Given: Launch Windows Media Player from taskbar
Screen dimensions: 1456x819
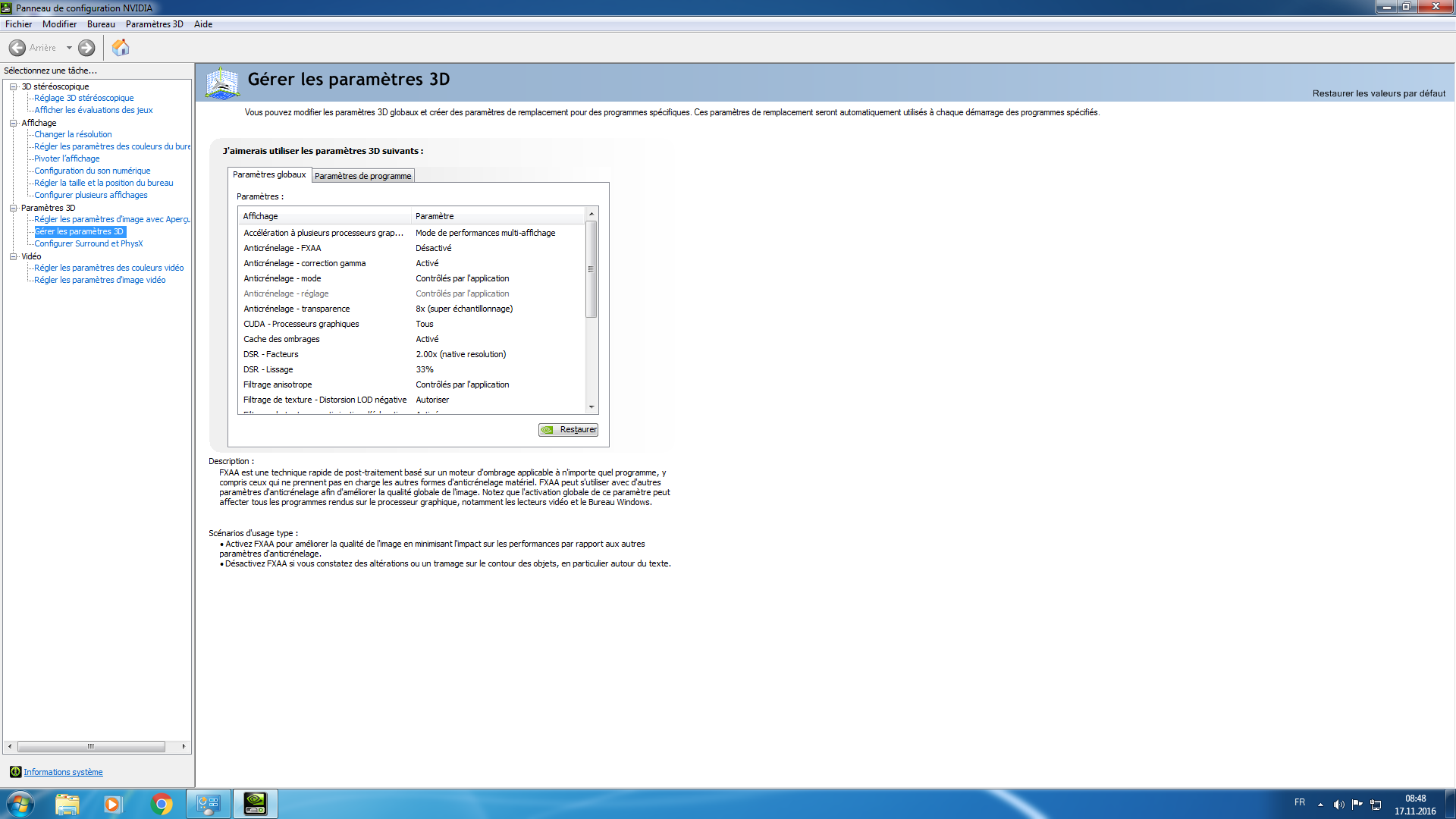Looking at the screenshot, I should coord(112,804).
